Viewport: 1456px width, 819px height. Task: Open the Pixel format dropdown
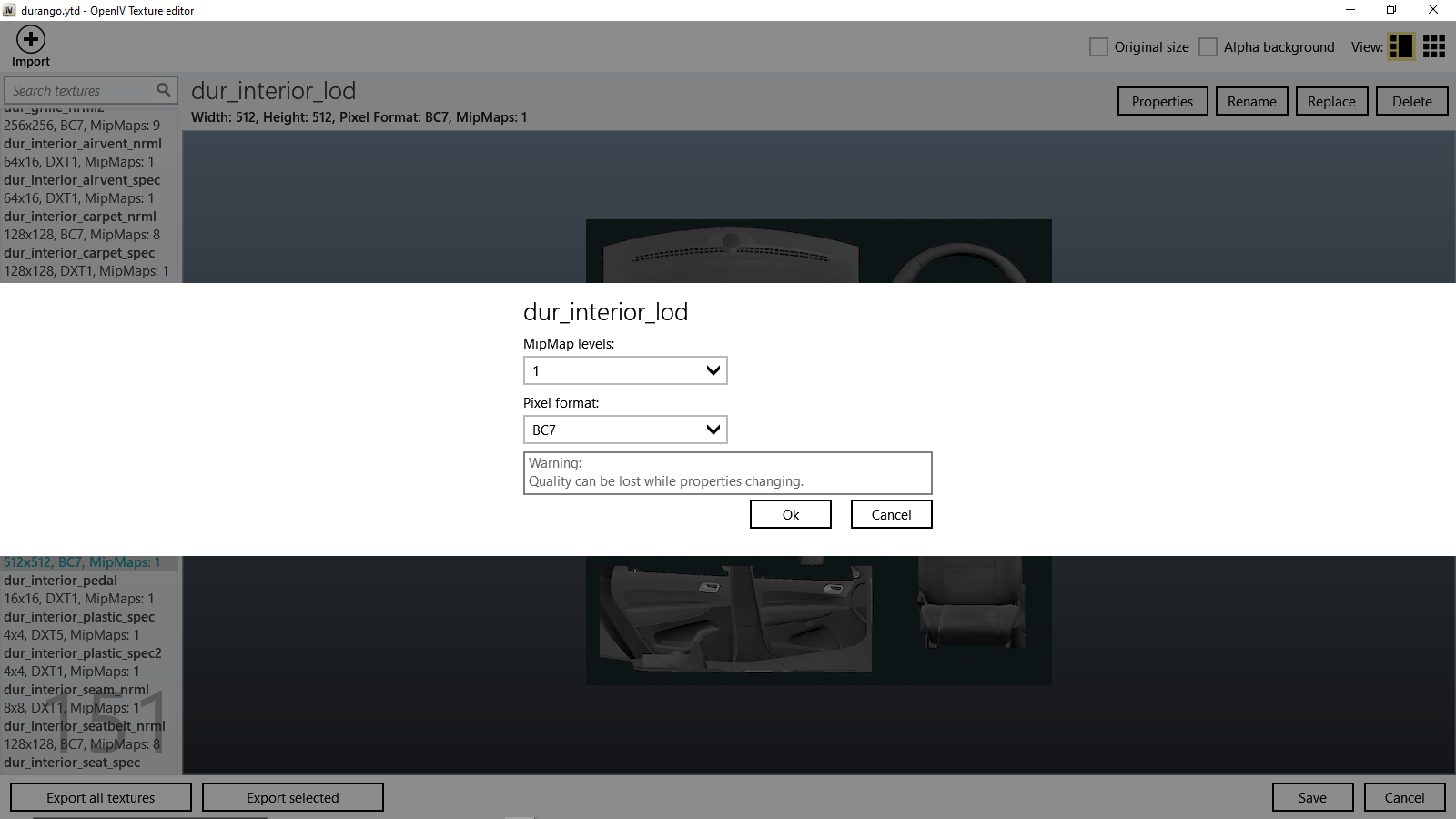[625, 430]
